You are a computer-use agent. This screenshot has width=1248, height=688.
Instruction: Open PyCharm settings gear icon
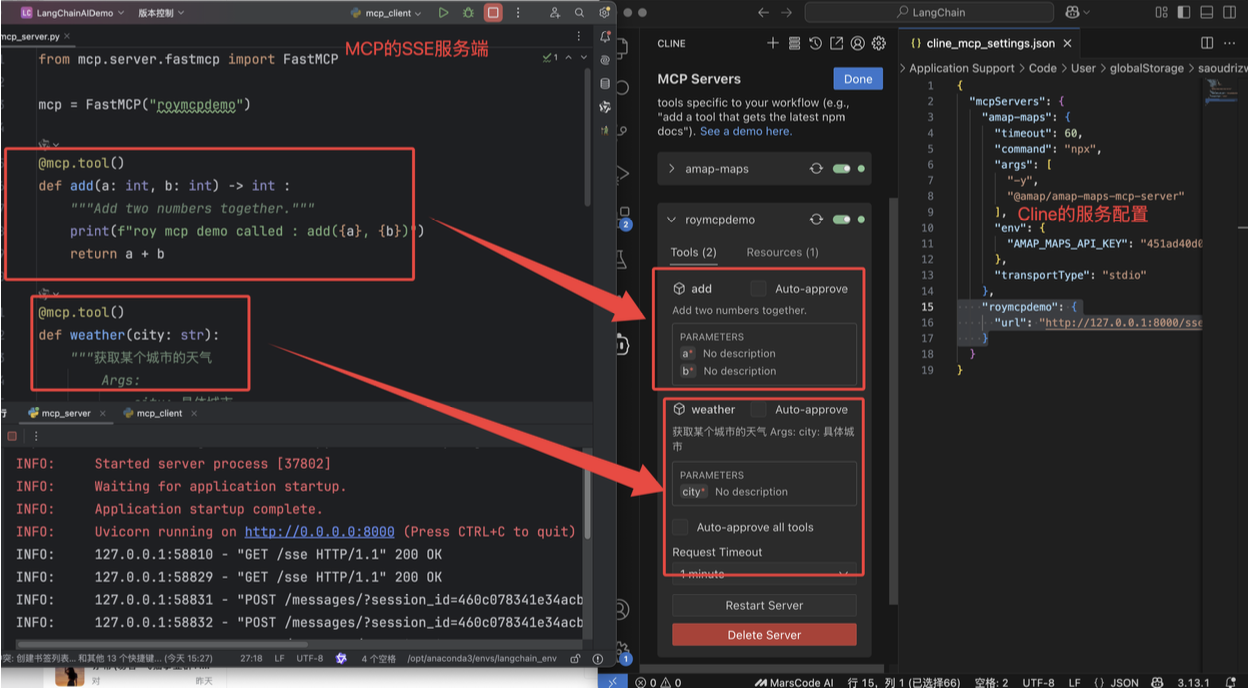click(x=604, y=13)
